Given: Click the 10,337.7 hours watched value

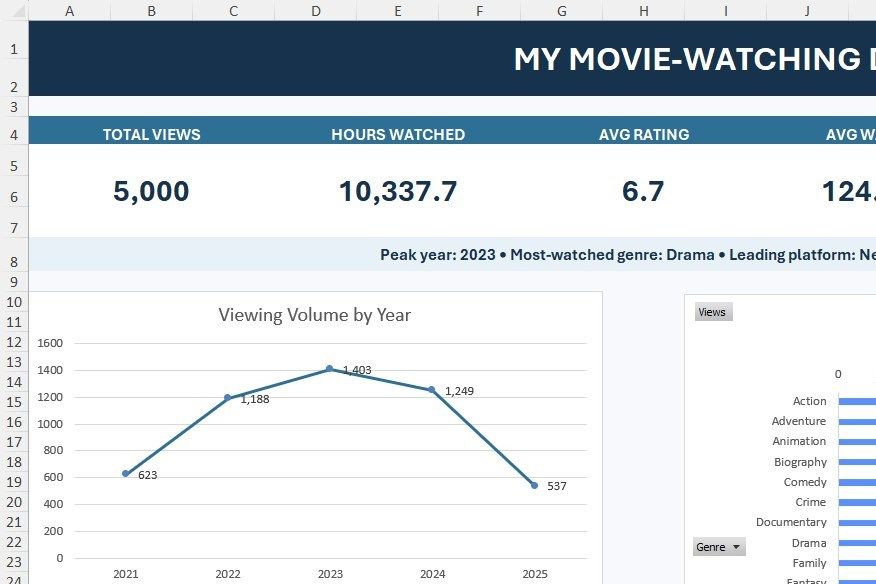Looking at the screenshot, I should coord(398,191).
